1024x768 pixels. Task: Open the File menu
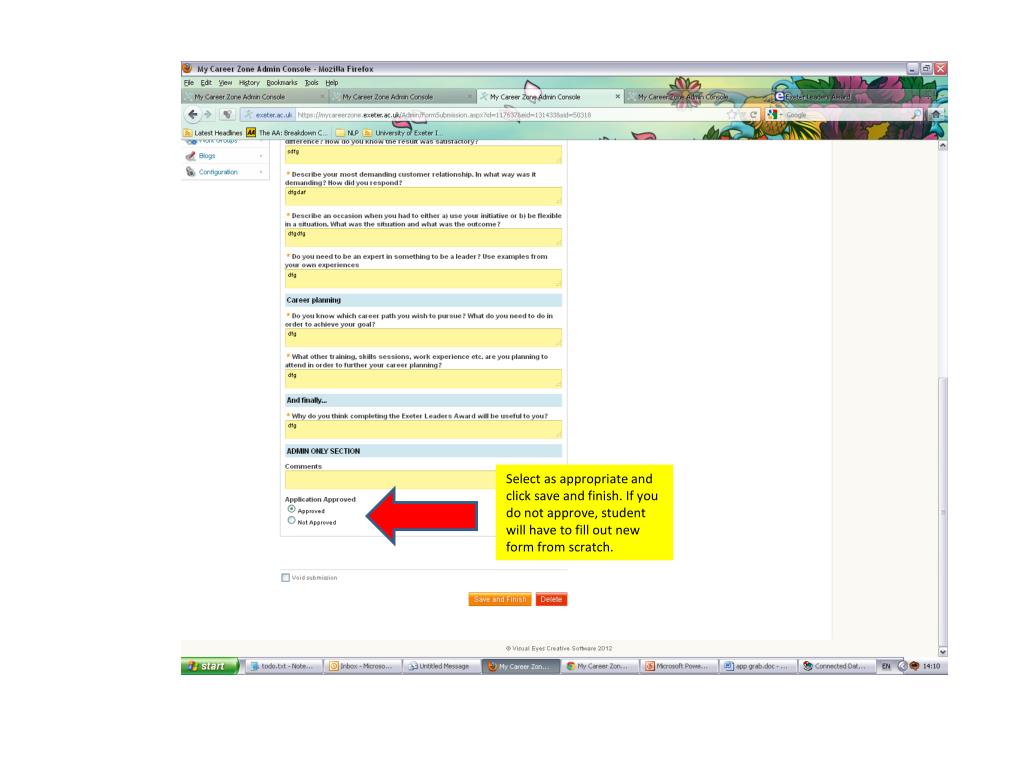189,83
